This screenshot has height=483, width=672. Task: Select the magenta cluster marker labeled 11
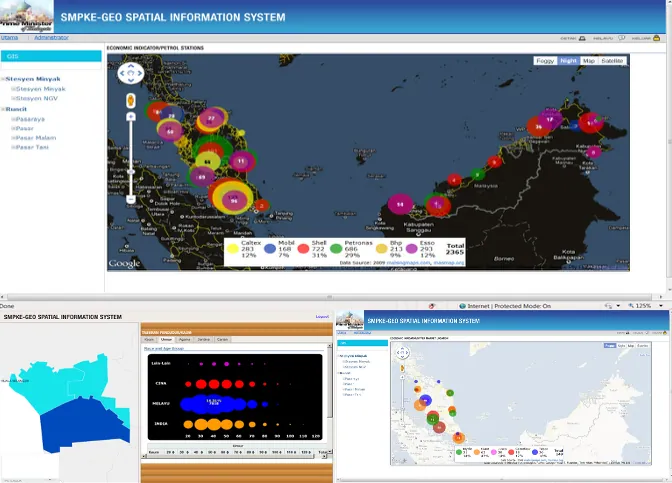click(x=241, y=161)
